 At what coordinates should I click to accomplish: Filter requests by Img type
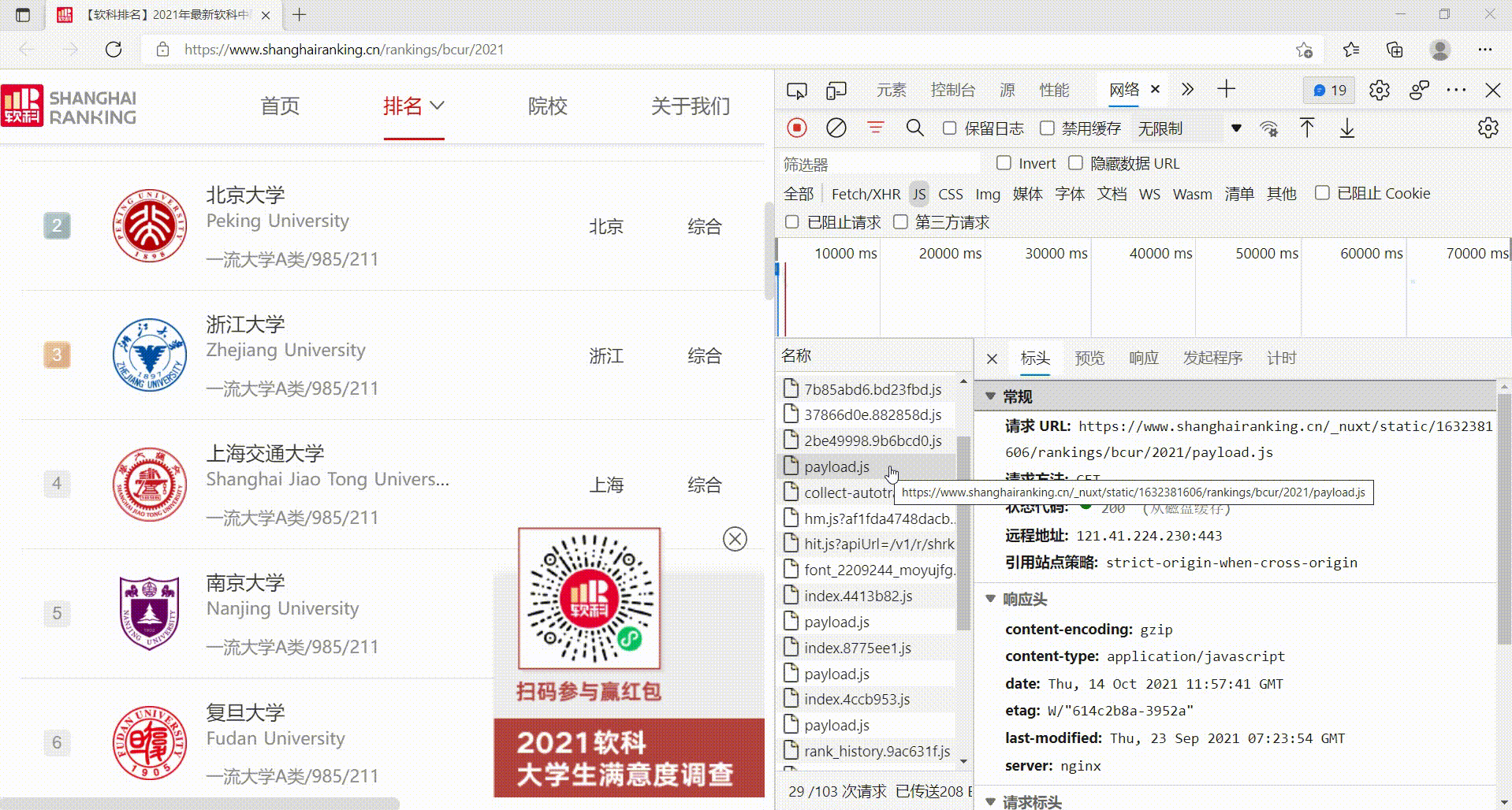tap(988, 194)
